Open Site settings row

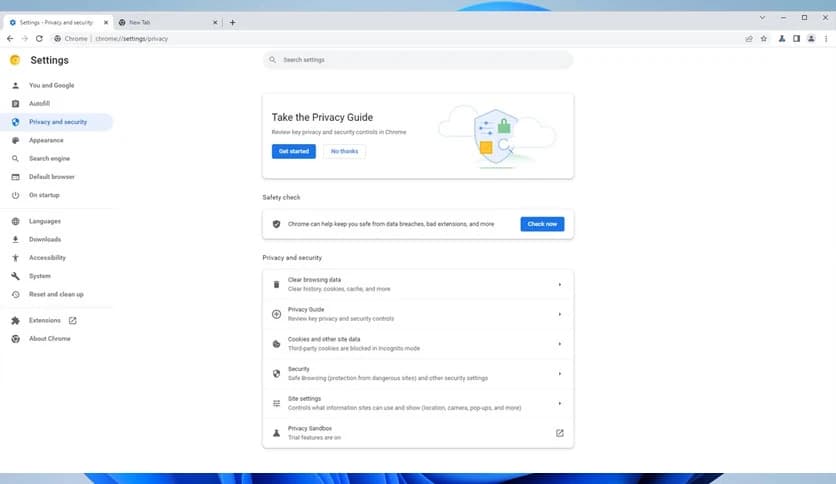[418, 404]
